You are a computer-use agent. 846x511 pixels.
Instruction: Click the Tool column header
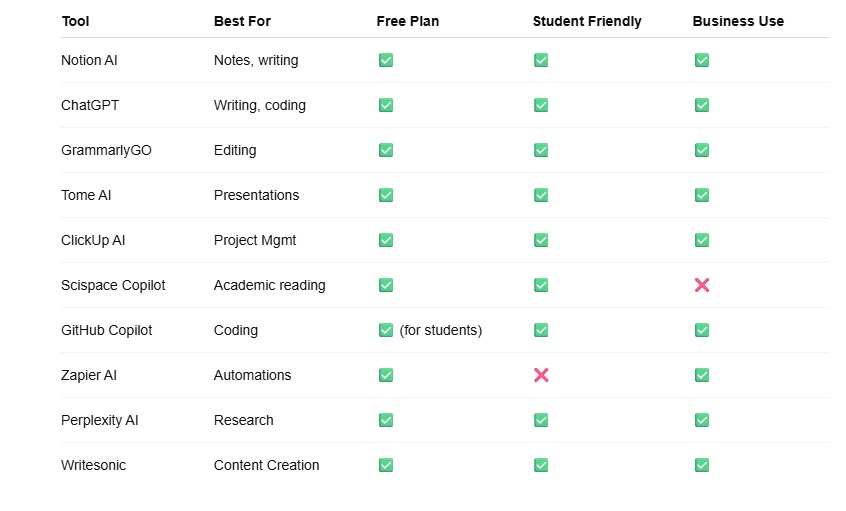pos(76,21)
